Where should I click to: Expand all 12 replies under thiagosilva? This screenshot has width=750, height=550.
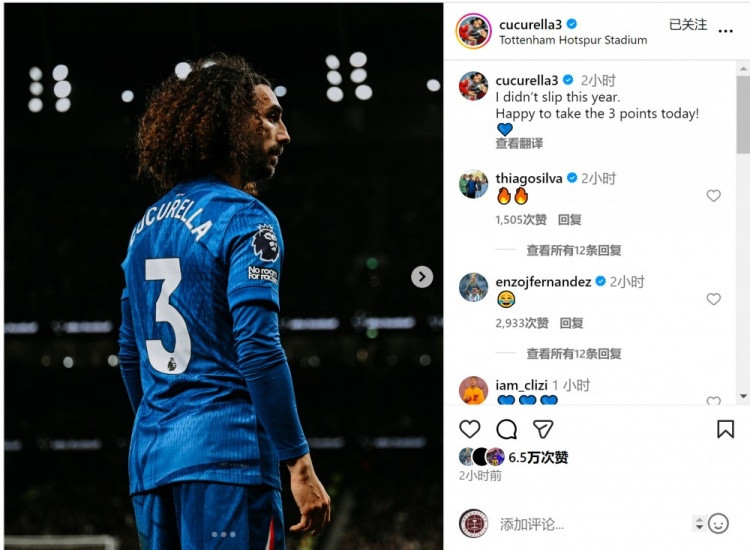(x=574, y=250)
